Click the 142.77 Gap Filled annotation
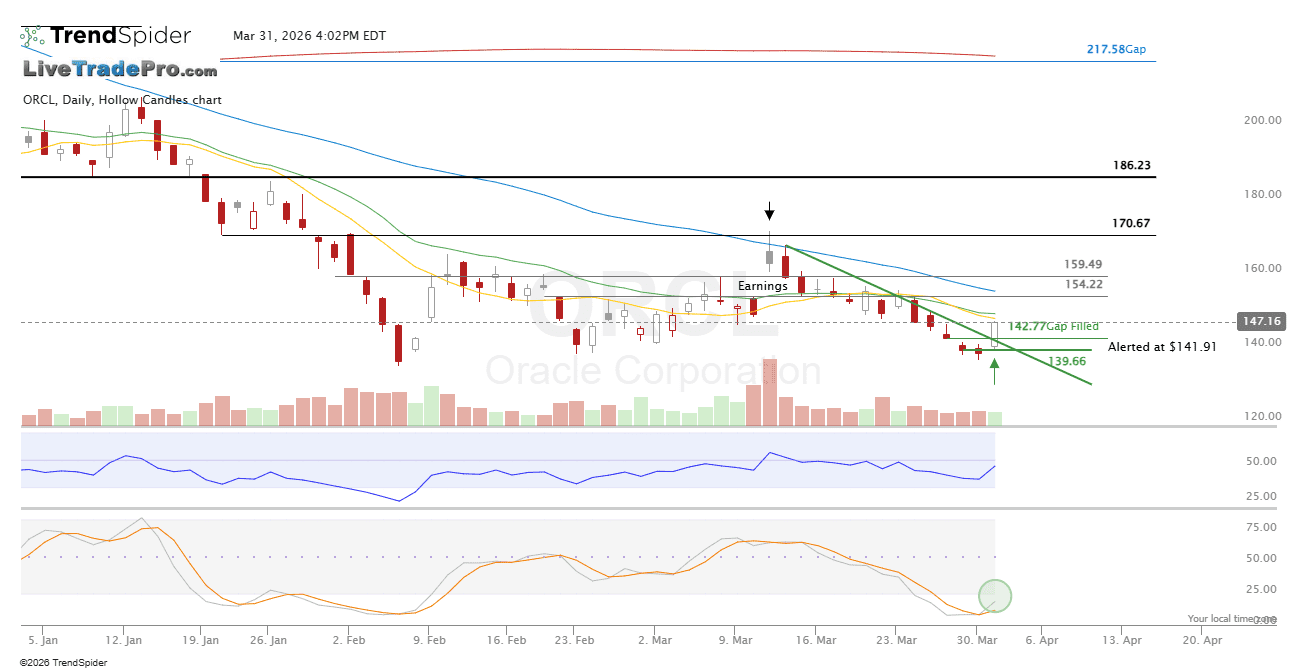 point(1053,326)
